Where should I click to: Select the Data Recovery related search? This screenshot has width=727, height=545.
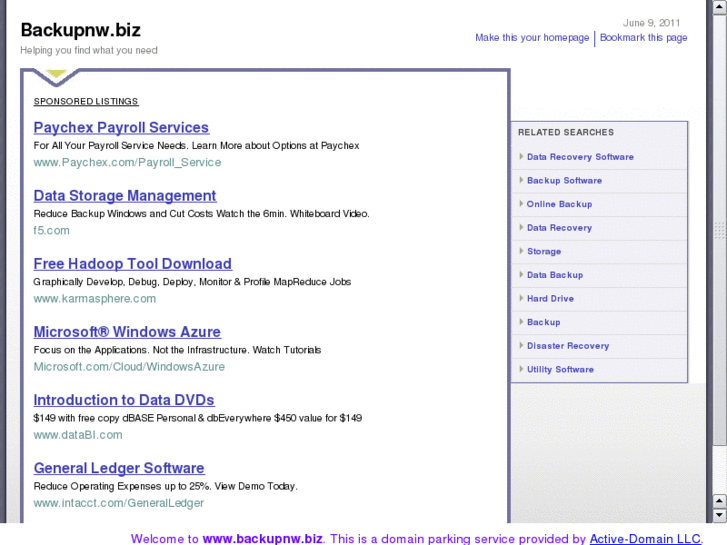559,228
